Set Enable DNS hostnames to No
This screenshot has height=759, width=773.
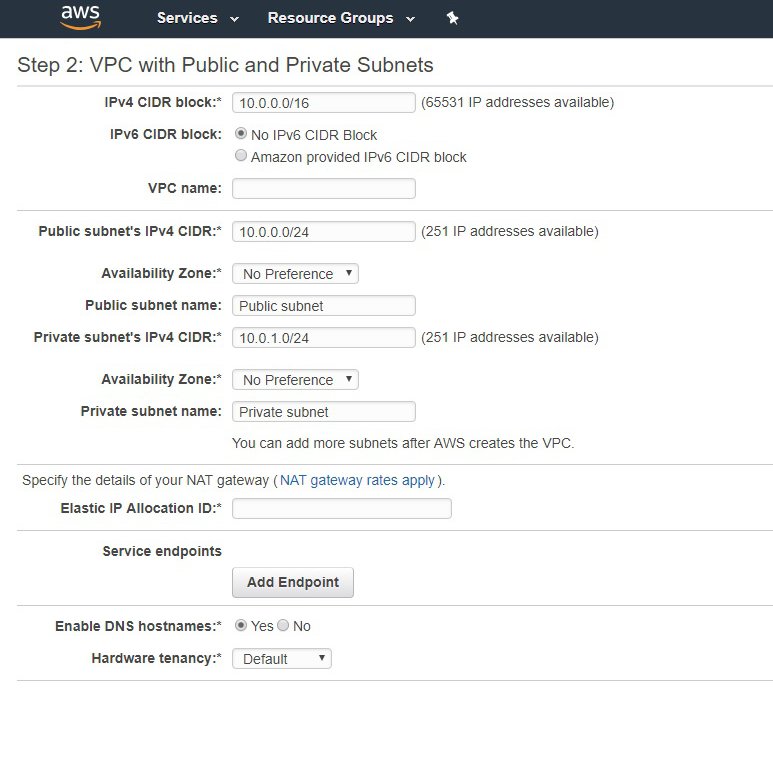(x=283, y=625)
